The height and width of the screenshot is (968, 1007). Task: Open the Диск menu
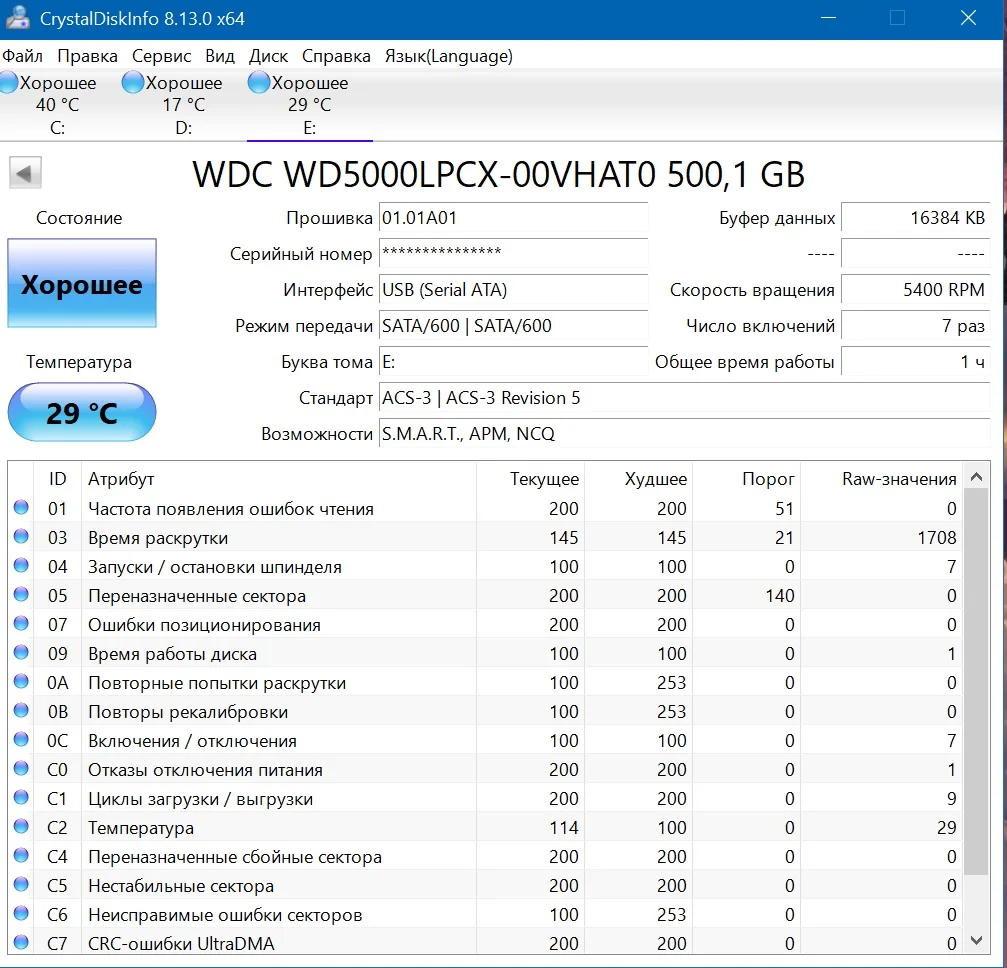pyautogui.click(x=268, y=56)
